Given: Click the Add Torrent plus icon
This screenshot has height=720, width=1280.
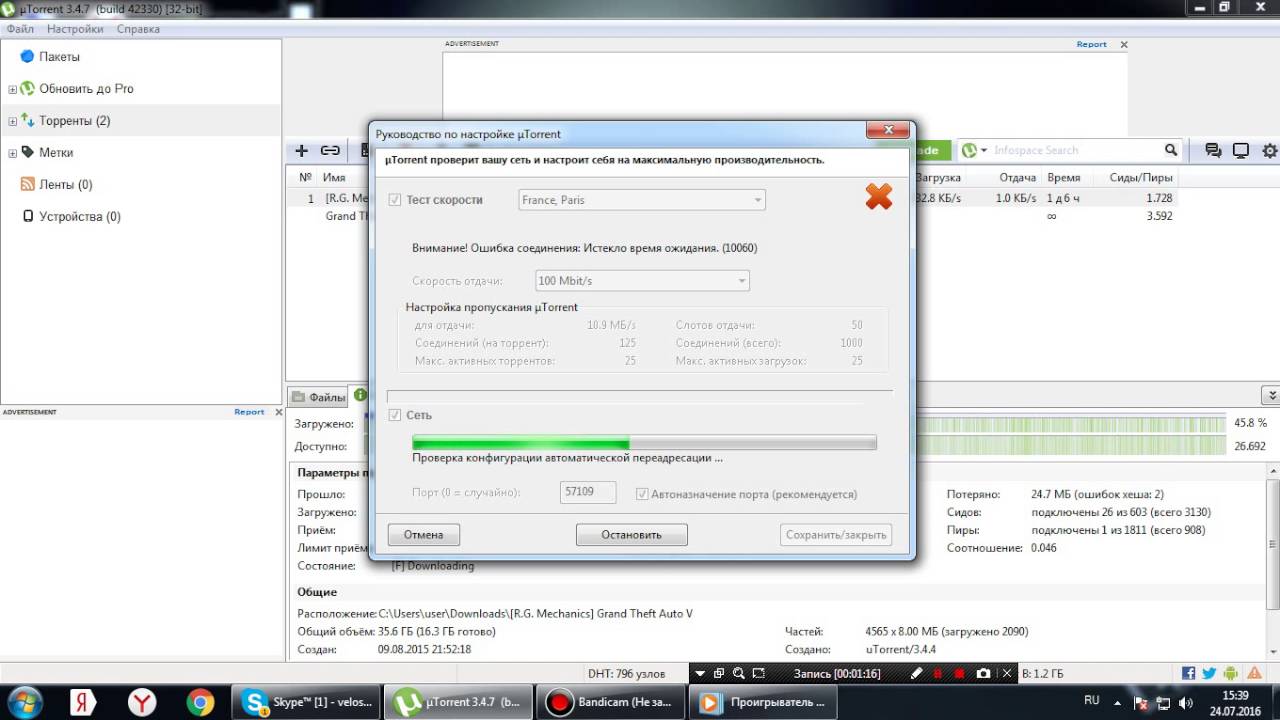Looking at the screenshot, I should 301,151.
